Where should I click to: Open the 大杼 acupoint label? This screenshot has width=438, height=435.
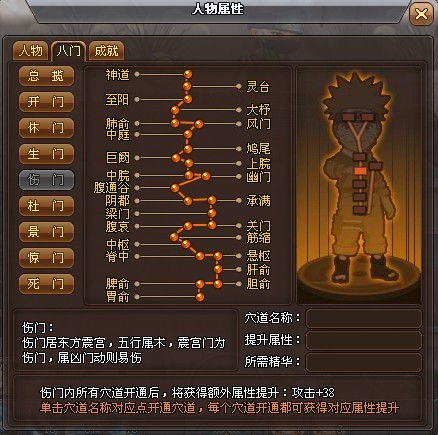258,110
